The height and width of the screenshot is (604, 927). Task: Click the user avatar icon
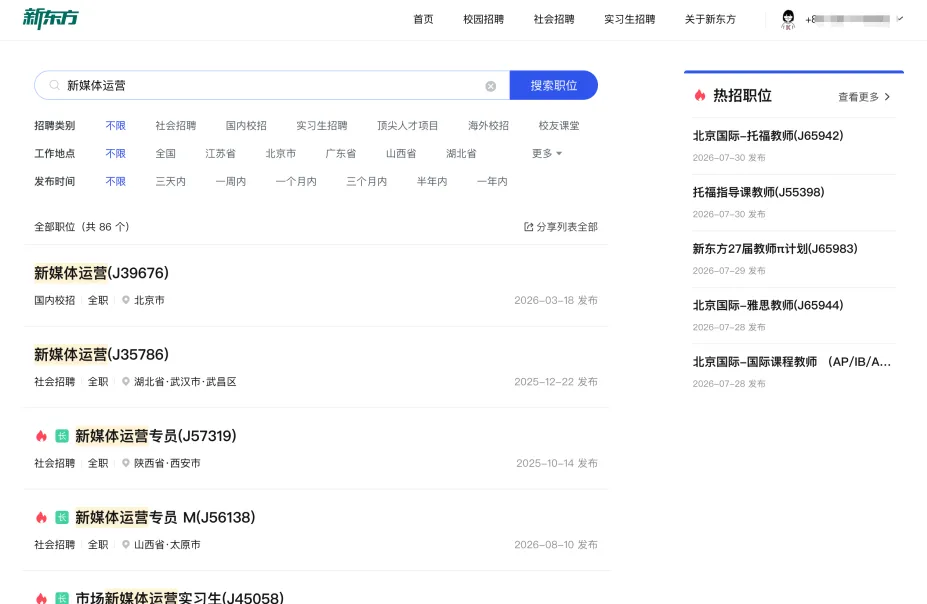pos(788,20)
